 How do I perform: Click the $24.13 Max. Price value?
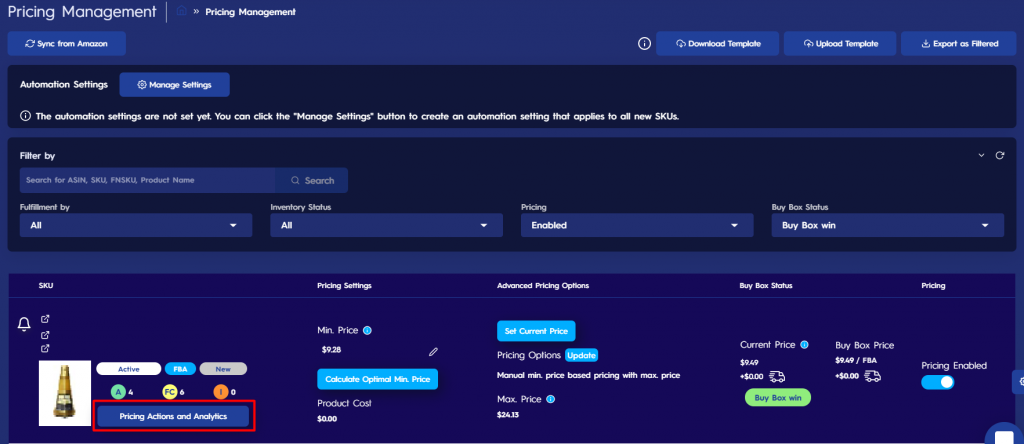pyautogui.click(x=508, y=415)
